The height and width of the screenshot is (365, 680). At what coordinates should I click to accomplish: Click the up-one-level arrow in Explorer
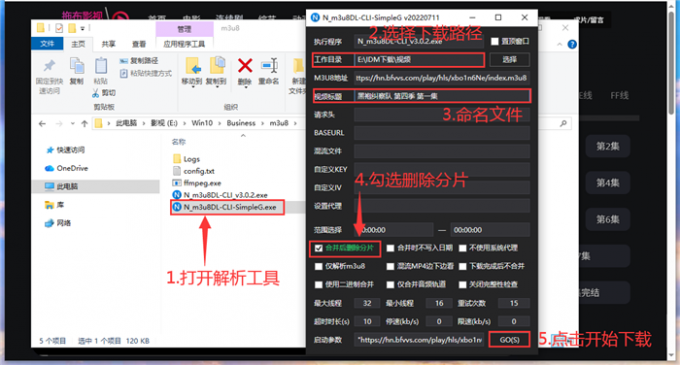click(84, 124)
